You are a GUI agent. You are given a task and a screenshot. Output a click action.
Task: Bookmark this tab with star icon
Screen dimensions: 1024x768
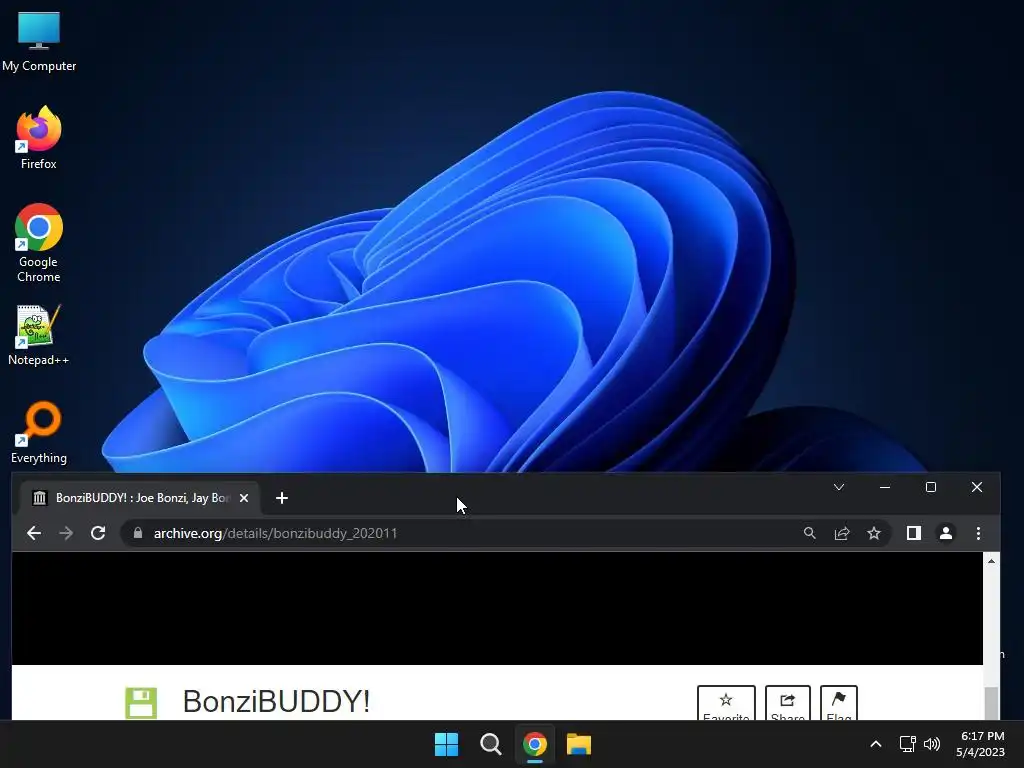coord(874,534)
